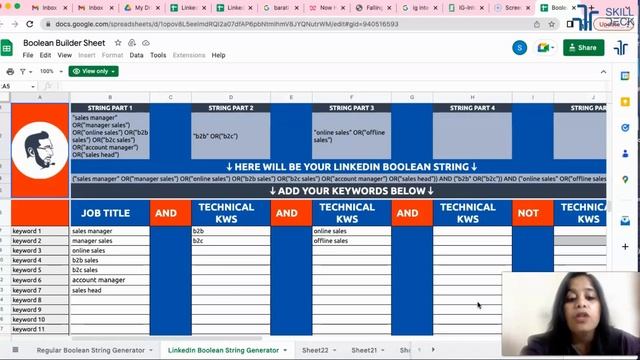Open Calendar in the side panel
Viewport: 640px width, 360px height.
[x=625, y=76]
